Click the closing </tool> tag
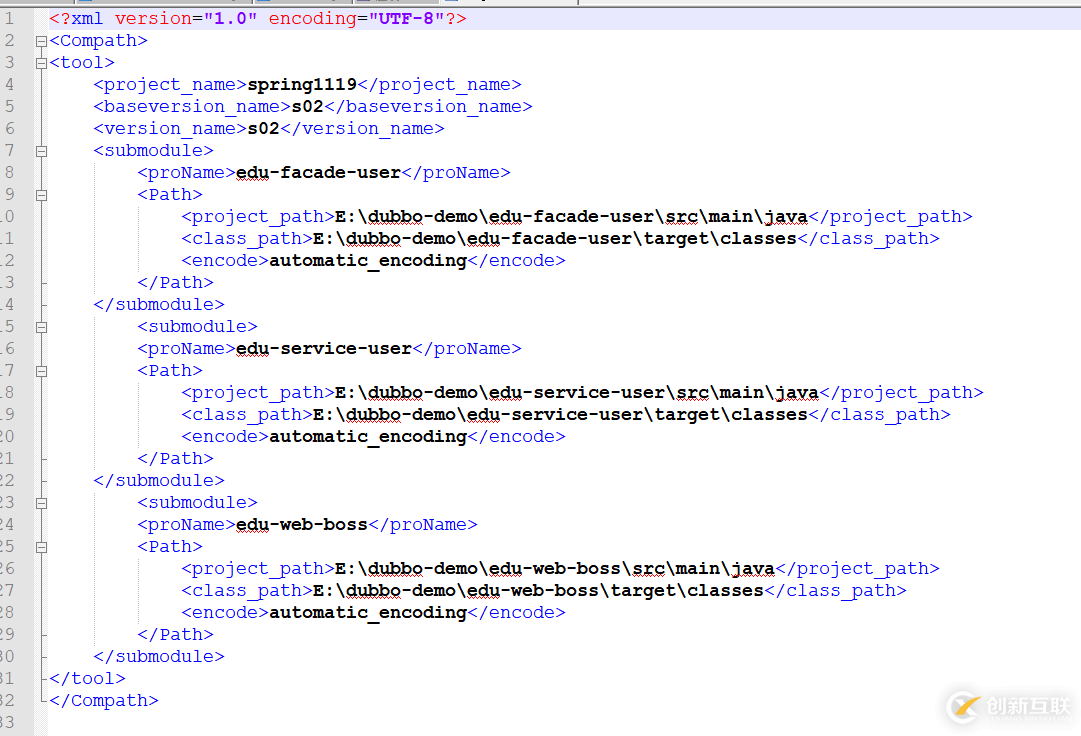 [x=88, y=679]
